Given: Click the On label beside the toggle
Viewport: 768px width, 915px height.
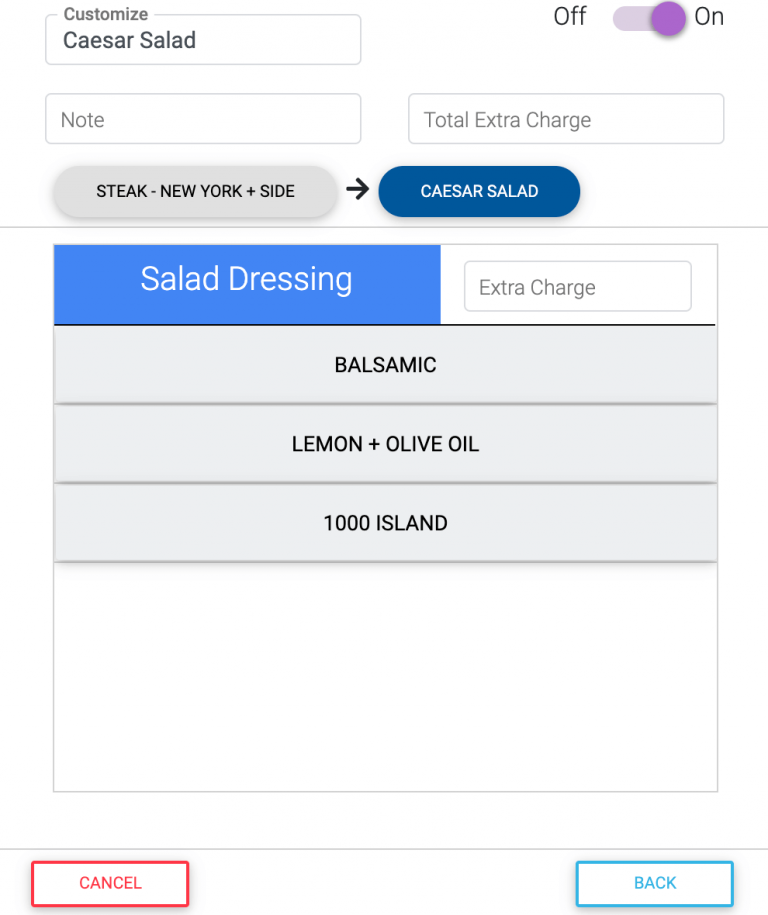Looking at the screenshot, I should [709, 17].
